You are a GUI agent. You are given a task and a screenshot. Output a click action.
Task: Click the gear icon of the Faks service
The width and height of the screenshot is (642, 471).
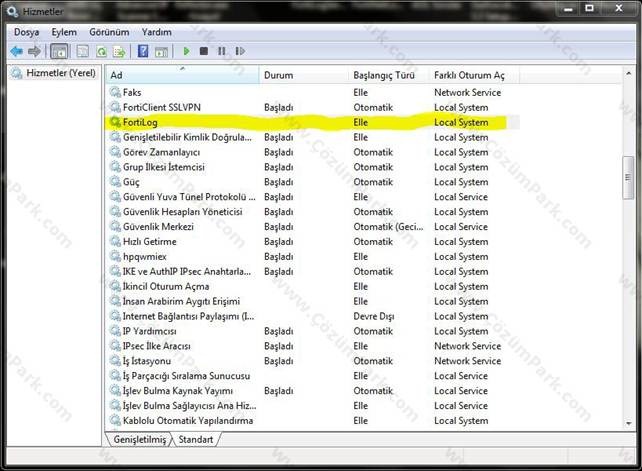coord(115,92)
